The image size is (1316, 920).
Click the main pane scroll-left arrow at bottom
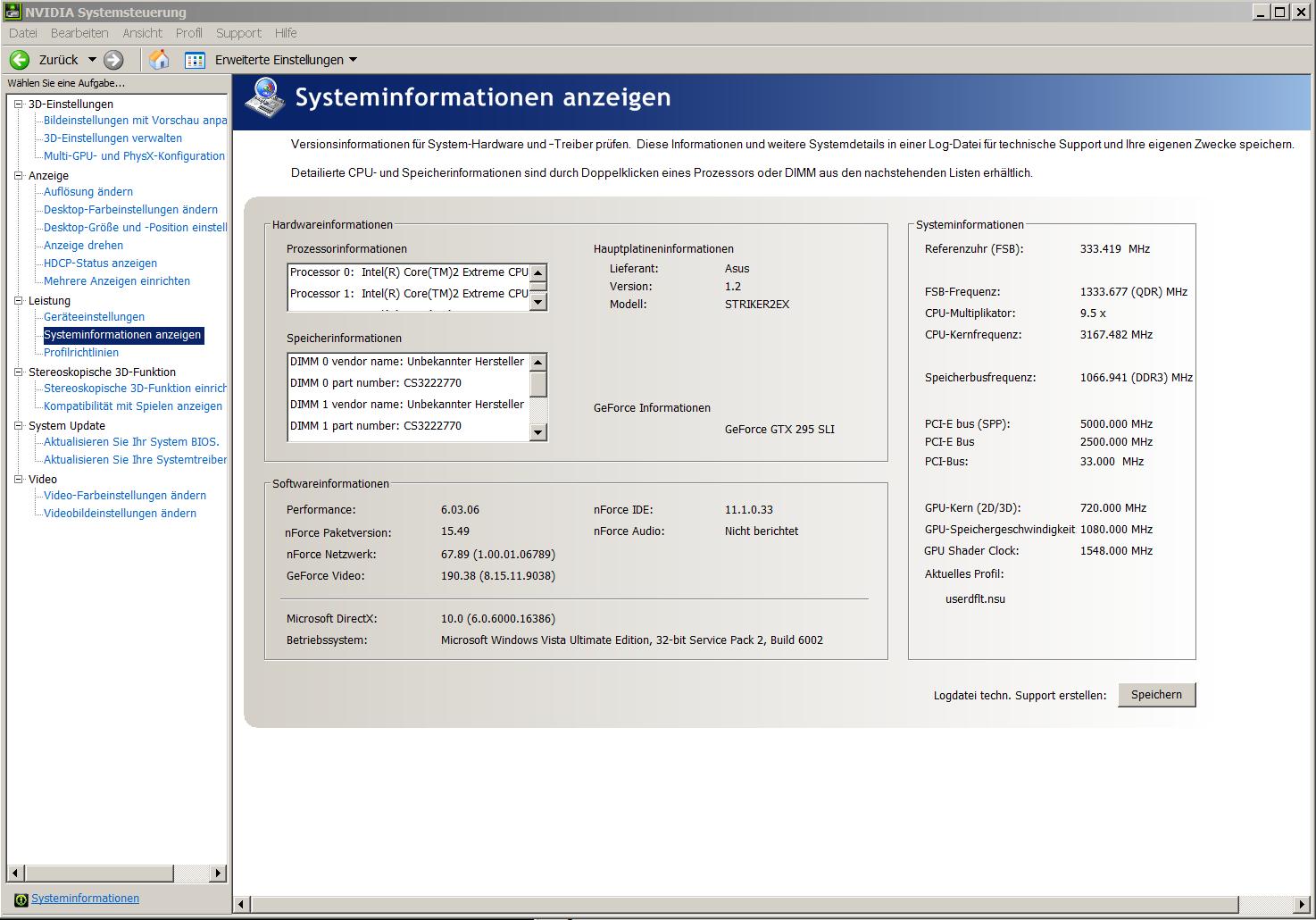pos(241,905)
